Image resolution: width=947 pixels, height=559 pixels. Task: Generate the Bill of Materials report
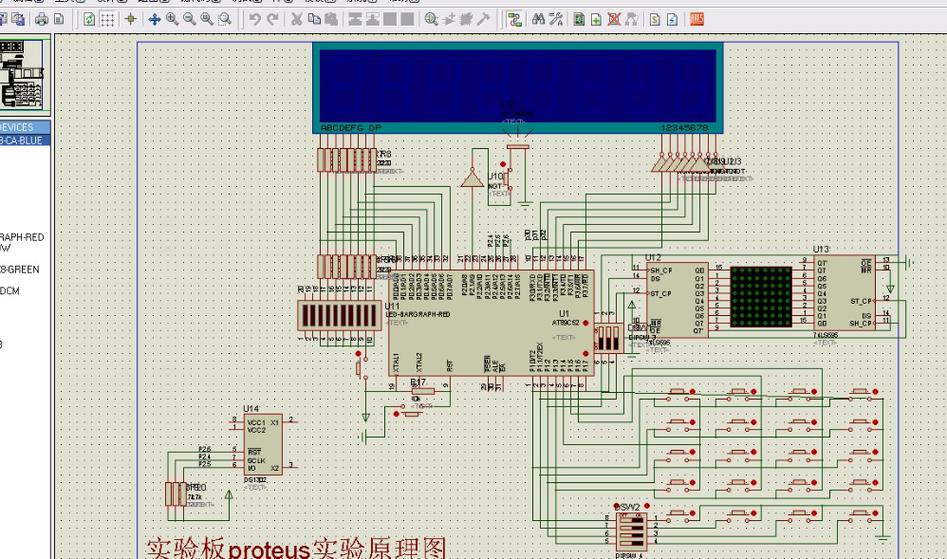tap(655, 19)
